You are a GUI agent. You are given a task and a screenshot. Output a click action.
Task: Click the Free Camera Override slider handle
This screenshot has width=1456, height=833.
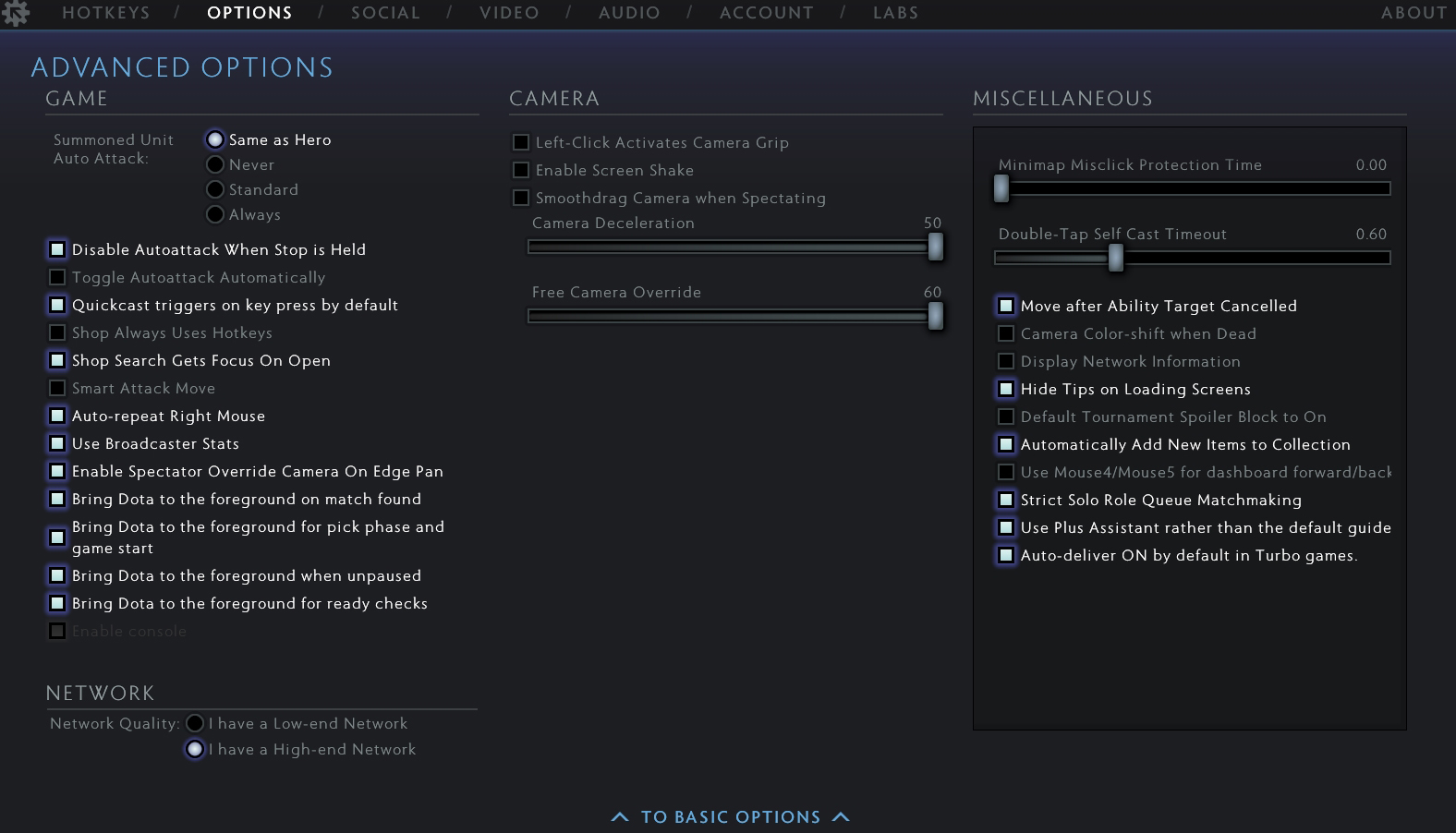pyautogui.click(x=936, y=316)
